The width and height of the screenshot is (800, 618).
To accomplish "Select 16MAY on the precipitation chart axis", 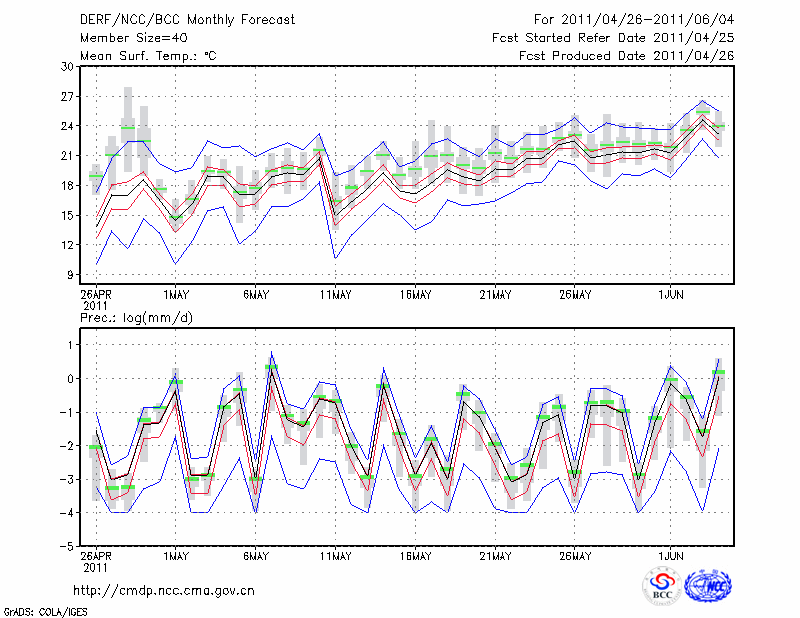I will pyautogui.click(x=415, y=555).
